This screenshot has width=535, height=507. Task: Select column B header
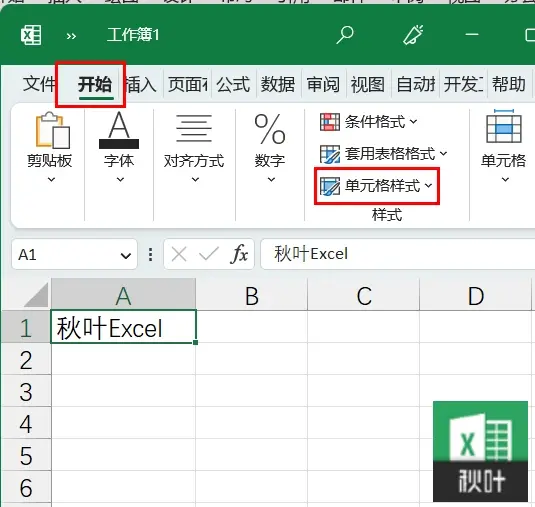[x=252, y=295]
